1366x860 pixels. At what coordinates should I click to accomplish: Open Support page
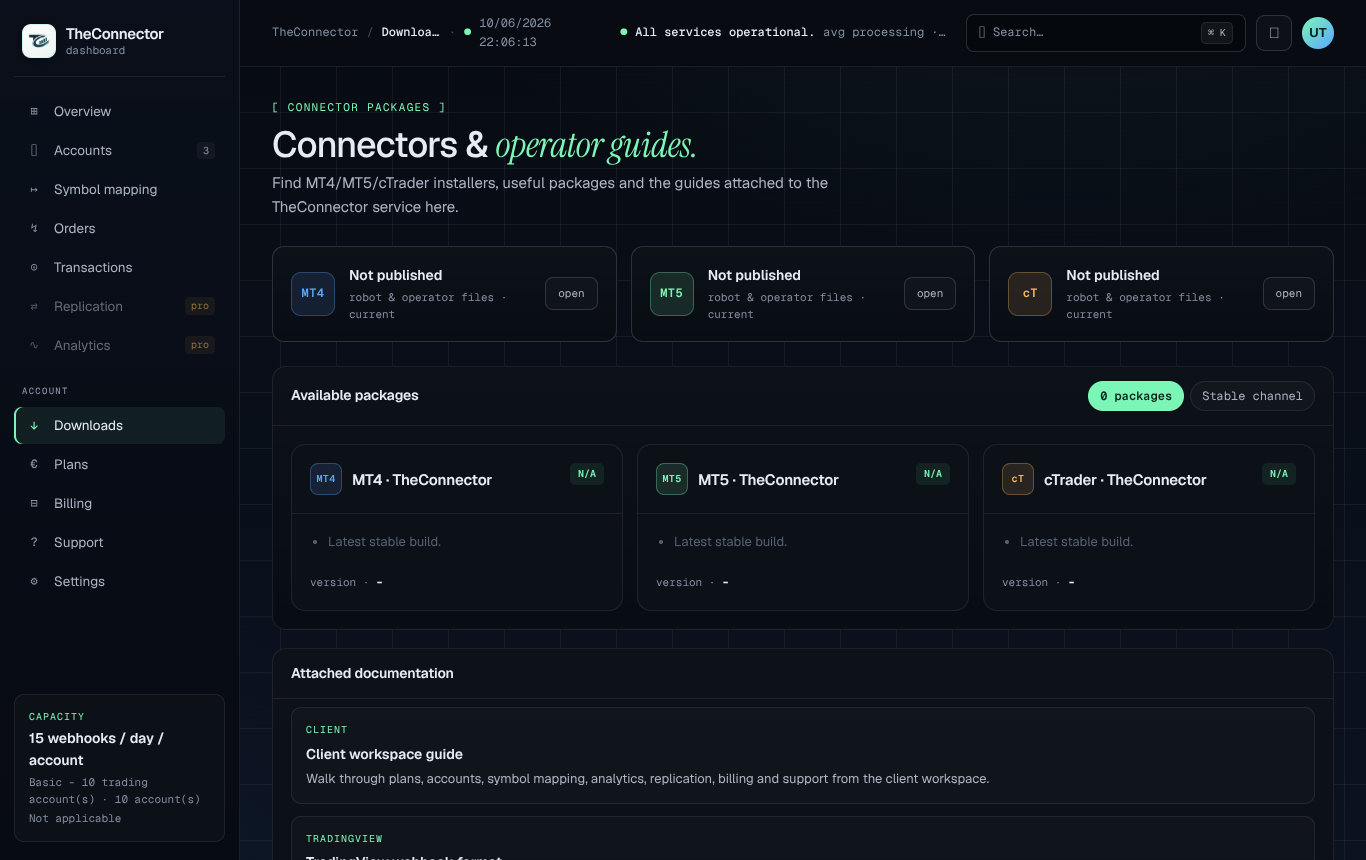coord(119,542)
